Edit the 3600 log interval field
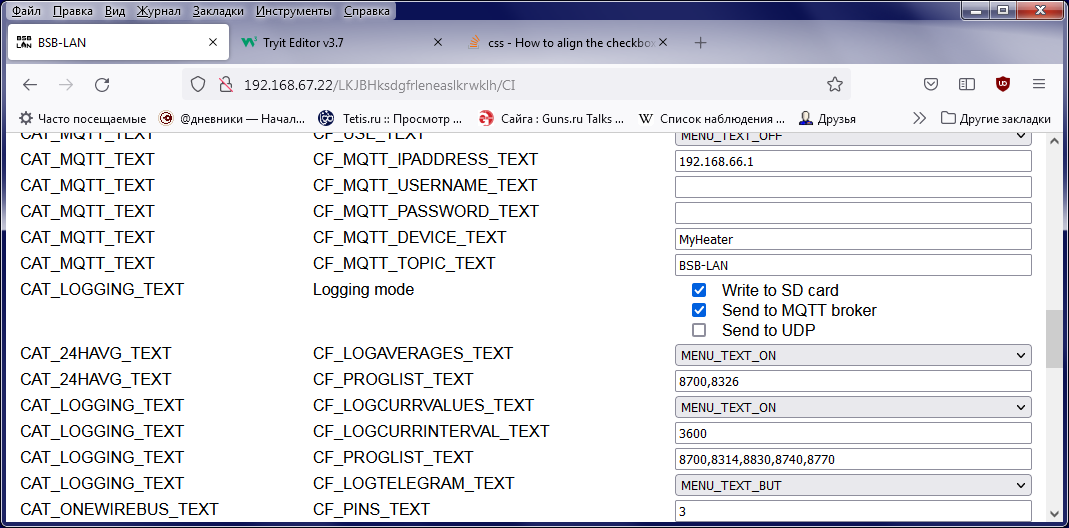The image size is (1069, 528). tap(853, 433)
